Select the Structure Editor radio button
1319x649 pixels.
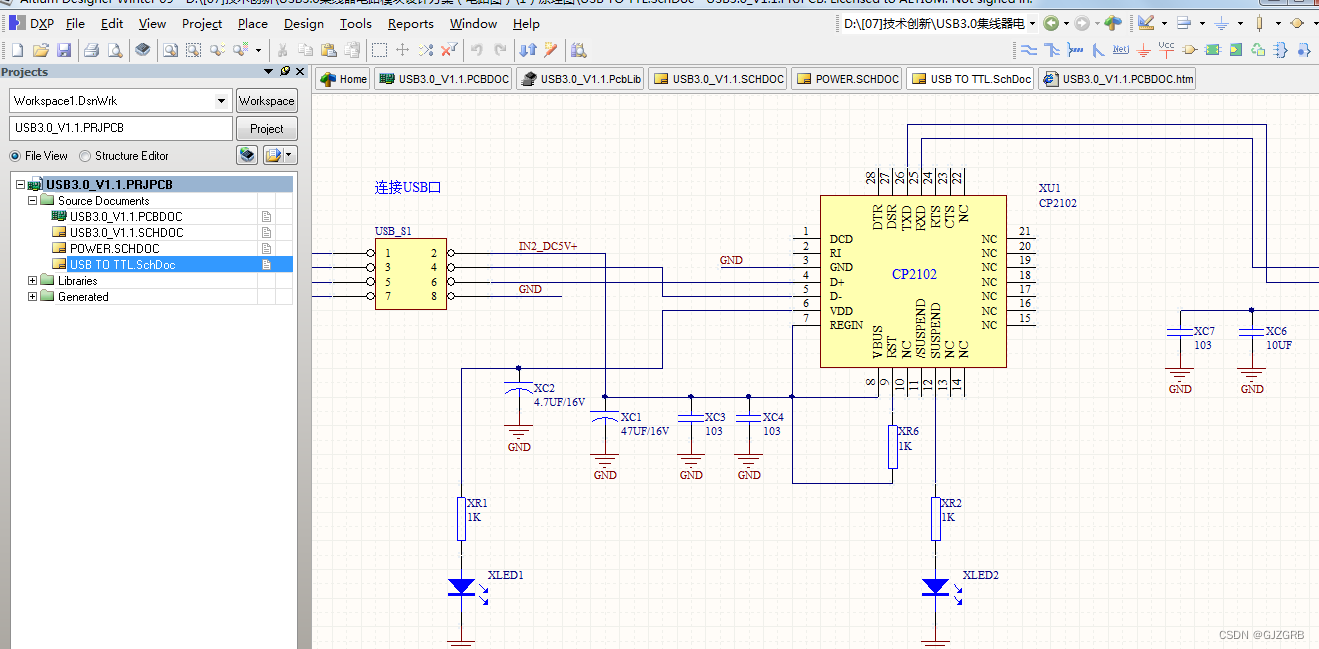click(x=85, y=156)
